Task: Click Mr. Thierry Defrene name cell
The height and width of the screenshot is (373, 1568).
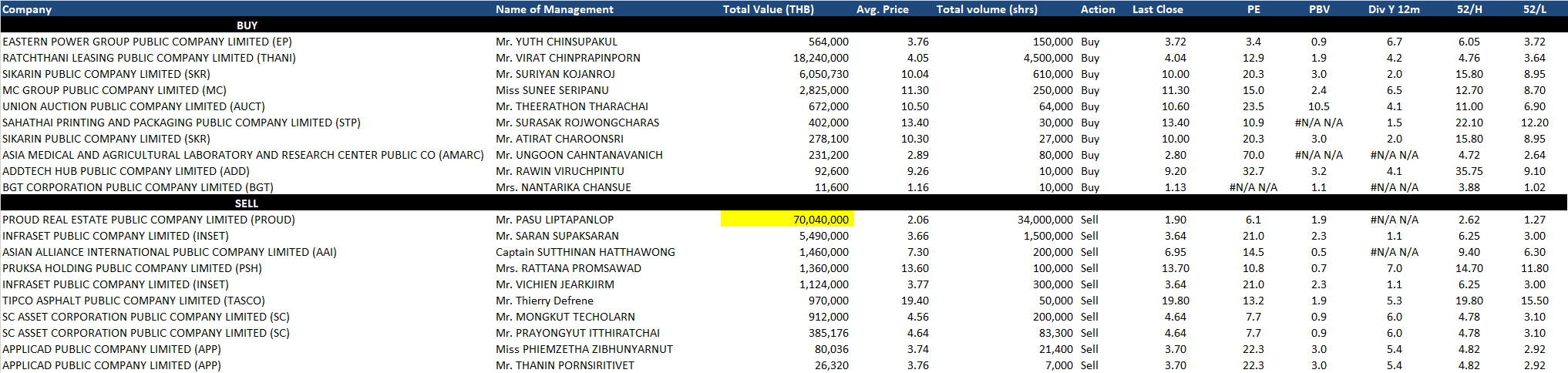Action: coord(544,301)
